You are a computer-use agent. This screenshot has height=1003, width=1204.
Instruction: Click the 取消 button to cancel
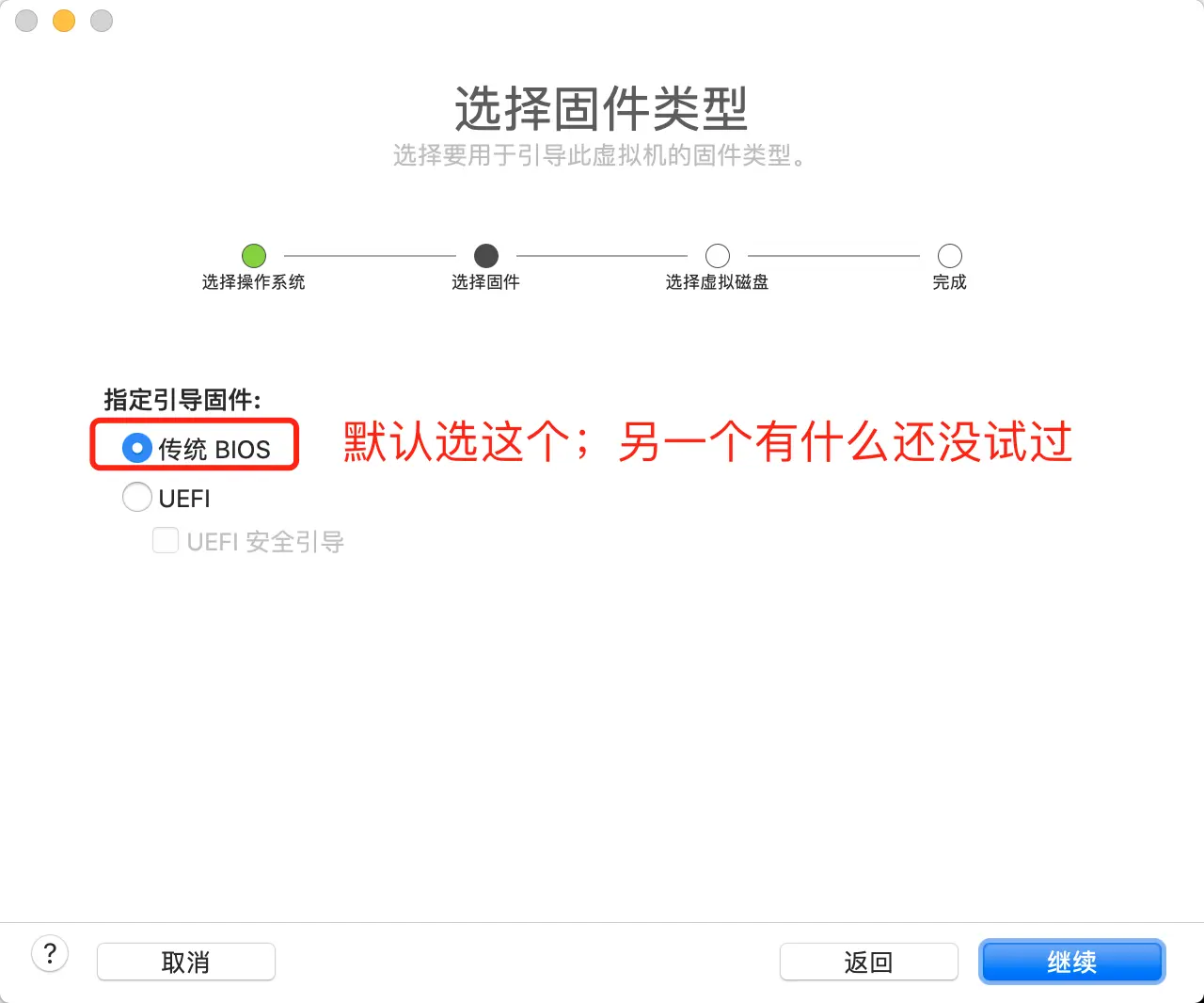186,962
